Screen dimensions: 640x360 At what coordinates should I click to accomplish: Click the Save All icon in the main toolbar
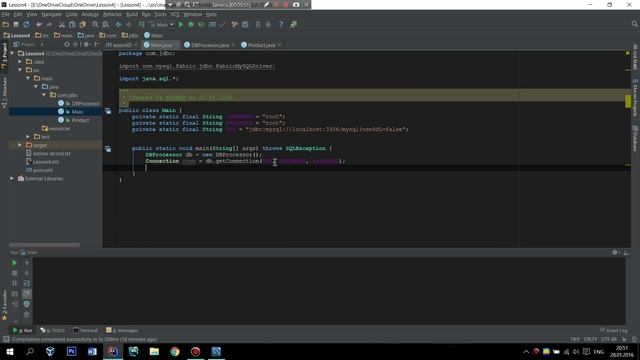(x=16, y=25)
